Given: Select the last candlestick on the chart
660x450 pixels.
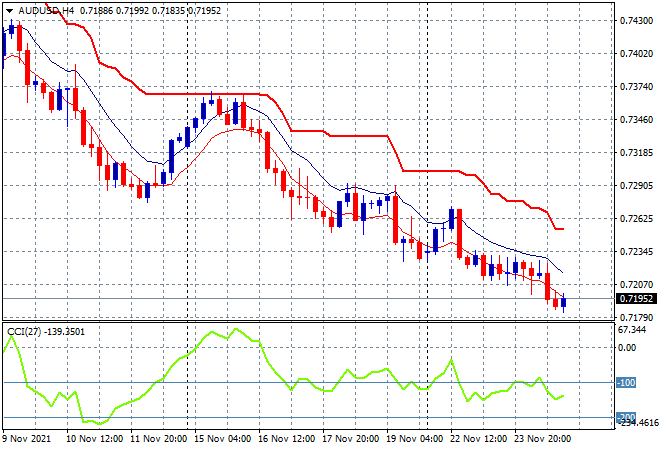Looking at the screenshot, I should click(x=564, y=301).
